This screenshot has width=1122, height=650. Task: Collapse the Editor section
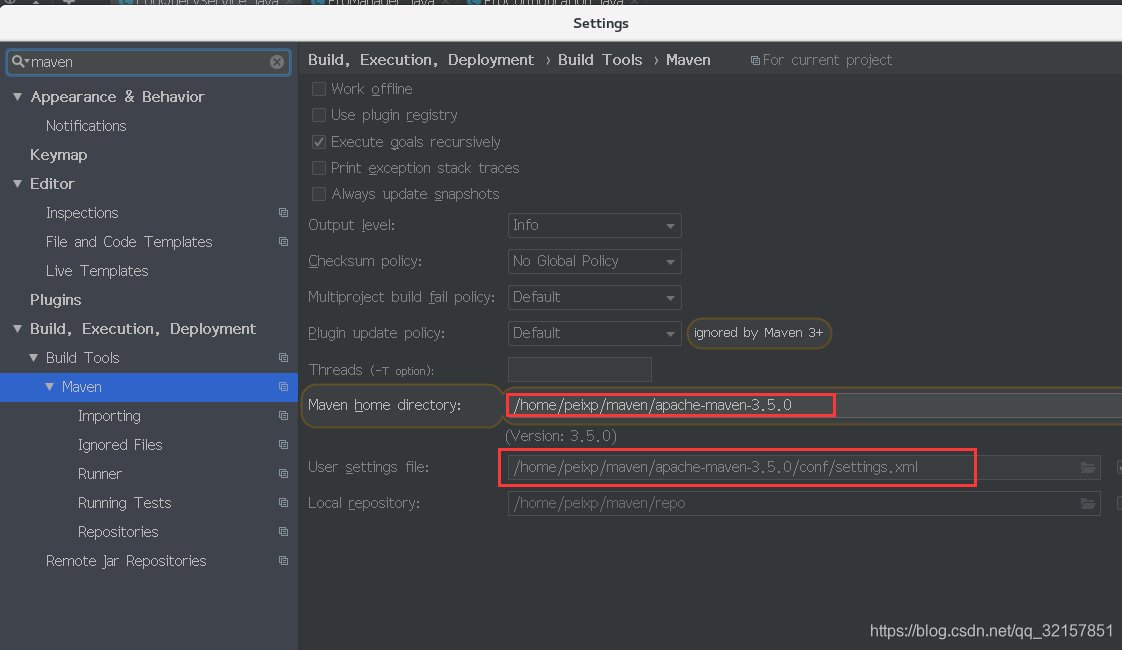(x=18, y=184)
